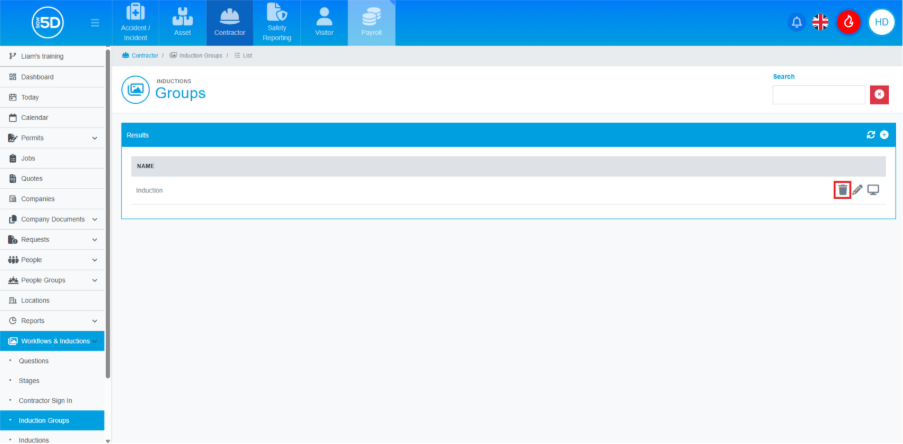Click Induction Groups breadcrumb
Viewport: 903px width, 444px height.
coord(196,56)
